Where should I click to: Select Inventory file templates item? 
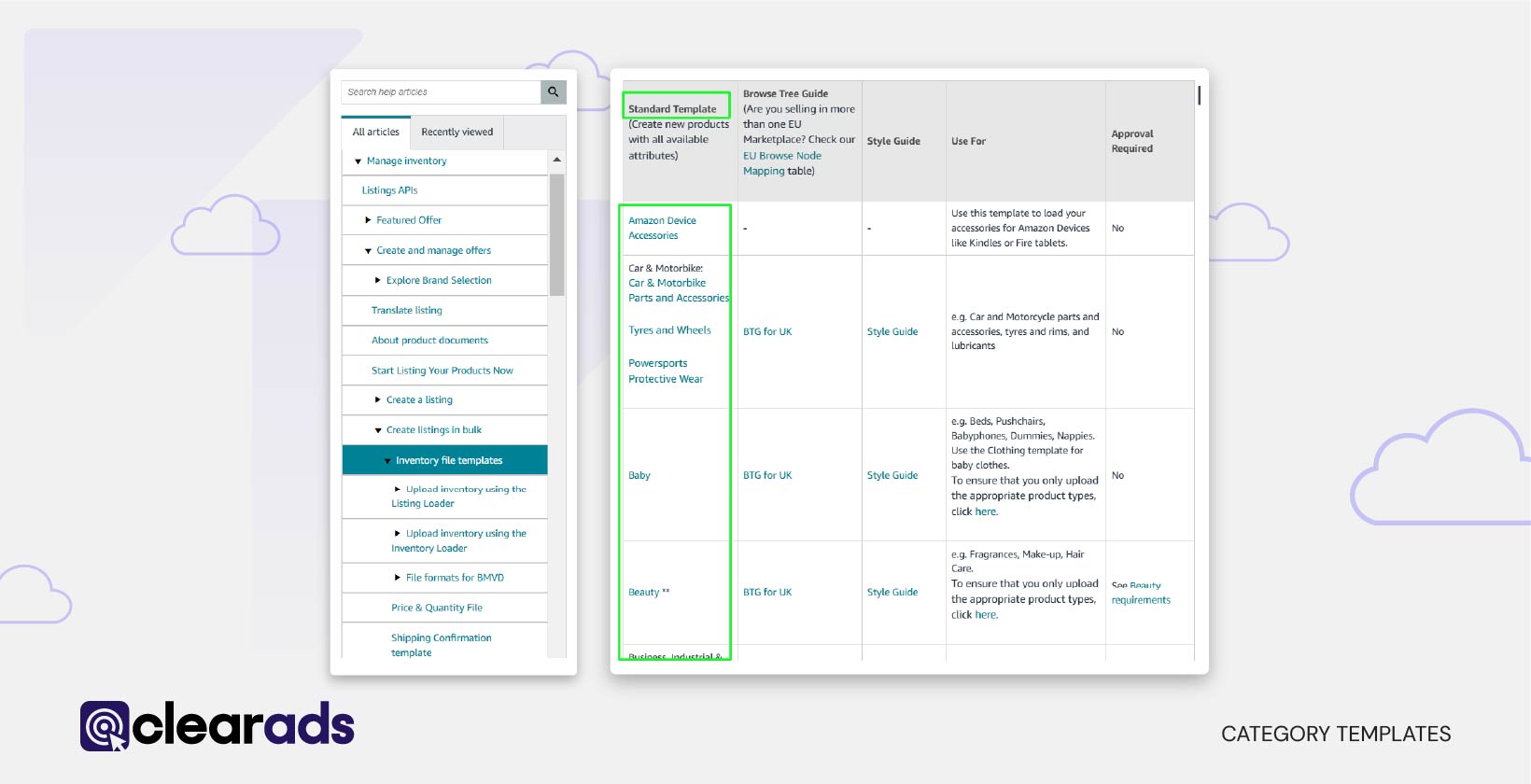[x=444, y=460]
